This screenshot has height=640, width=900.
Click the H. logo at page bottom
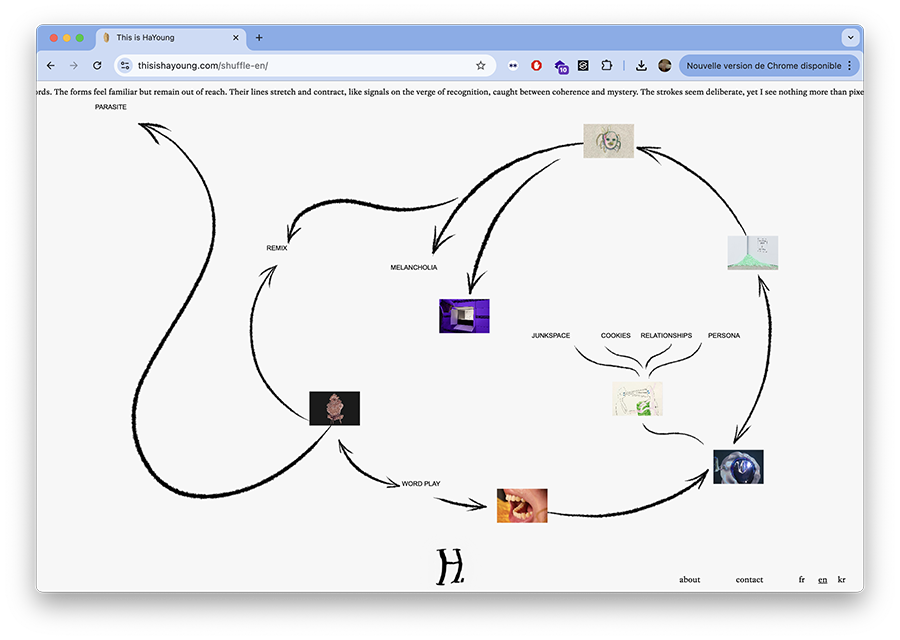click(450, 568)
